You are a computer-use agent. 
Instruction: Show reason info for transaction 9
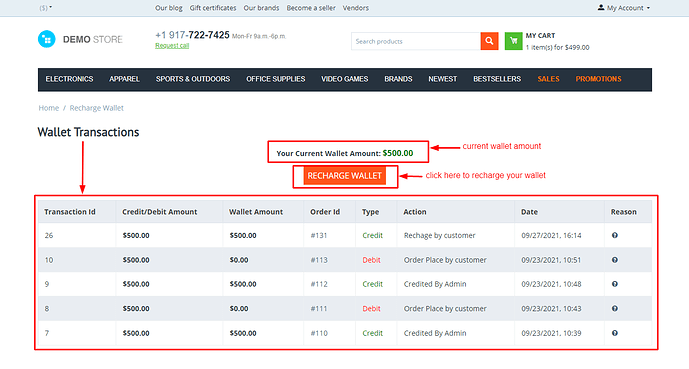615,284
